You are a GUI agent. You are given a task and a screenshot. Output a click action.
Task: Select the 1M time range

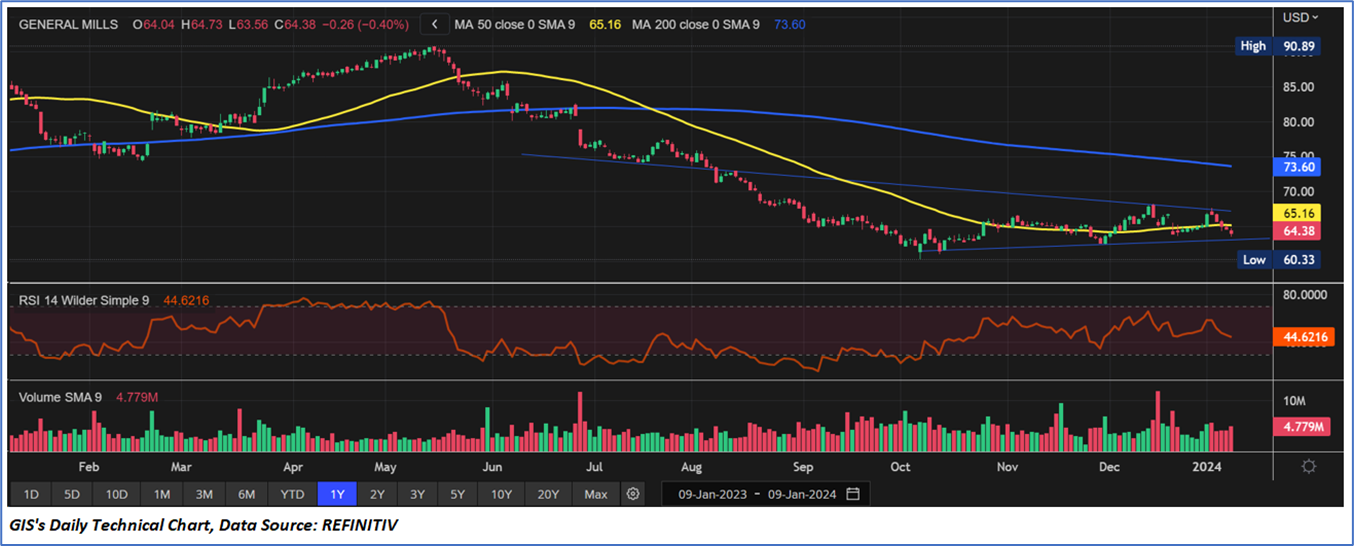pyautogui.click(x=162, y=494)
